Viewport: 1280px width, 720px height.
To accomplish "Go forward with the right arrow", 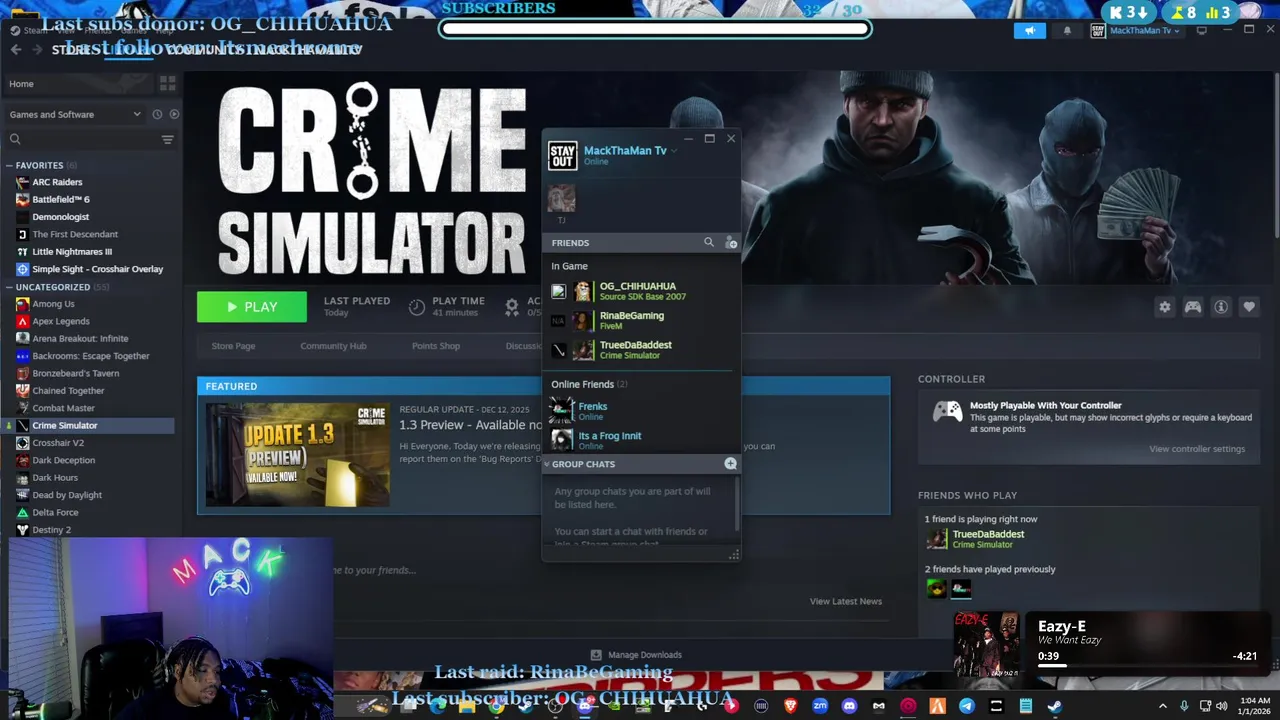I will [37, 49].
